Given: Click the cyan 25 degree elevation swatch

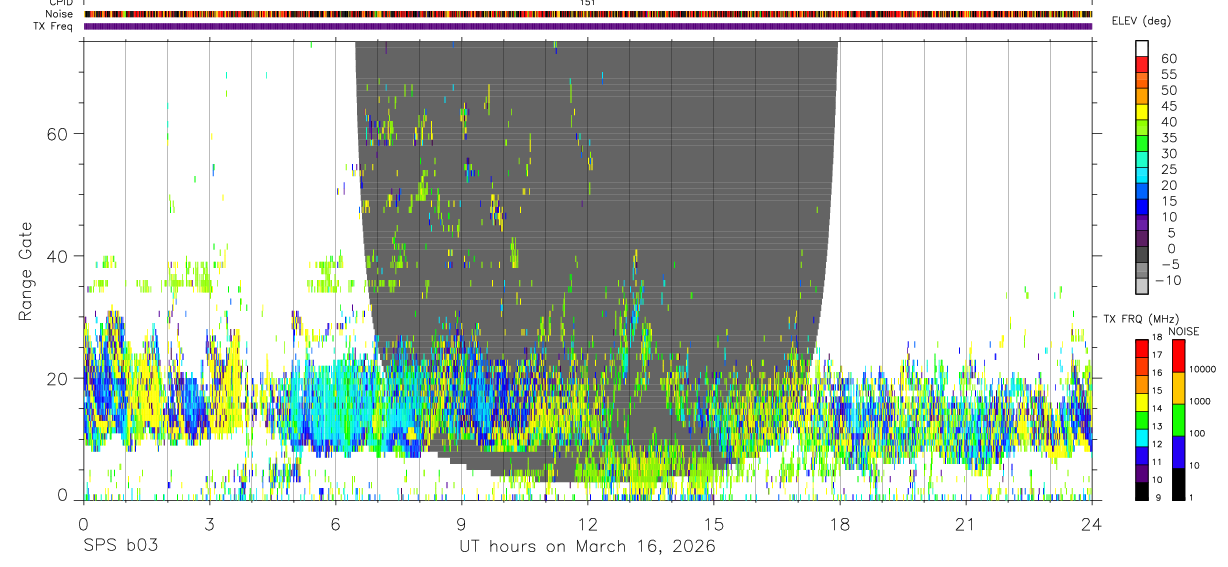Looking at the screenshot, I should [x=1142, y=176].
